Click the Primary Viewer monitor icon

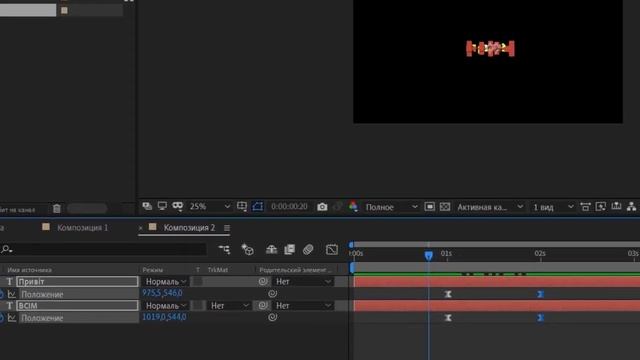point(162,207)
